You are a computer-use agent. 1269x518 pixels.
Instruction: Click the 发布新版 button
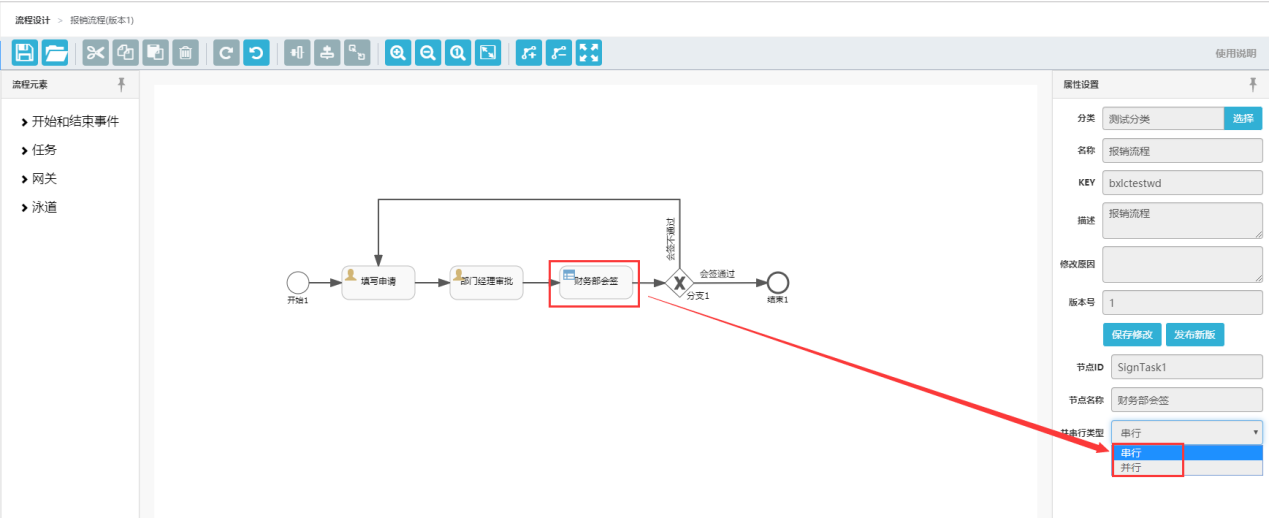[1195, 335]
